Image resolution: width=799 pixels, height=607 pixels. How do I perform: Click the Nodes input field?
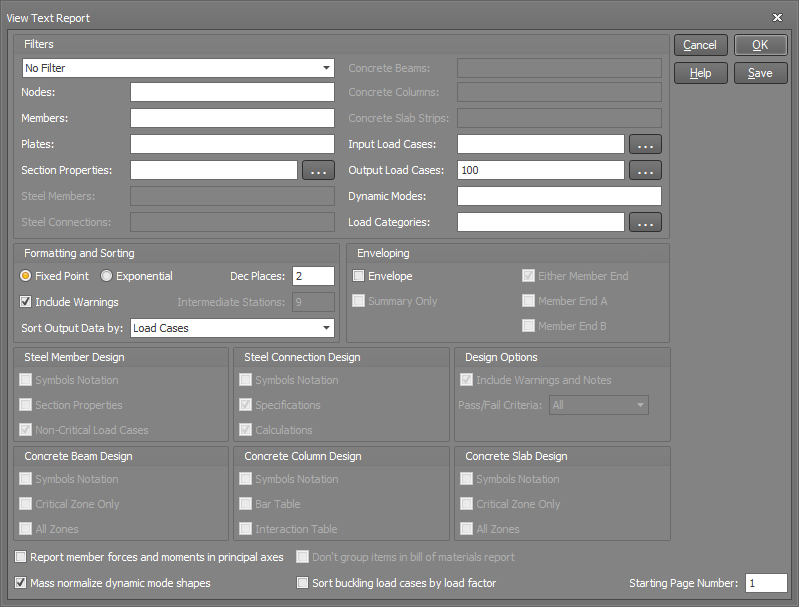tap(232, 92)
